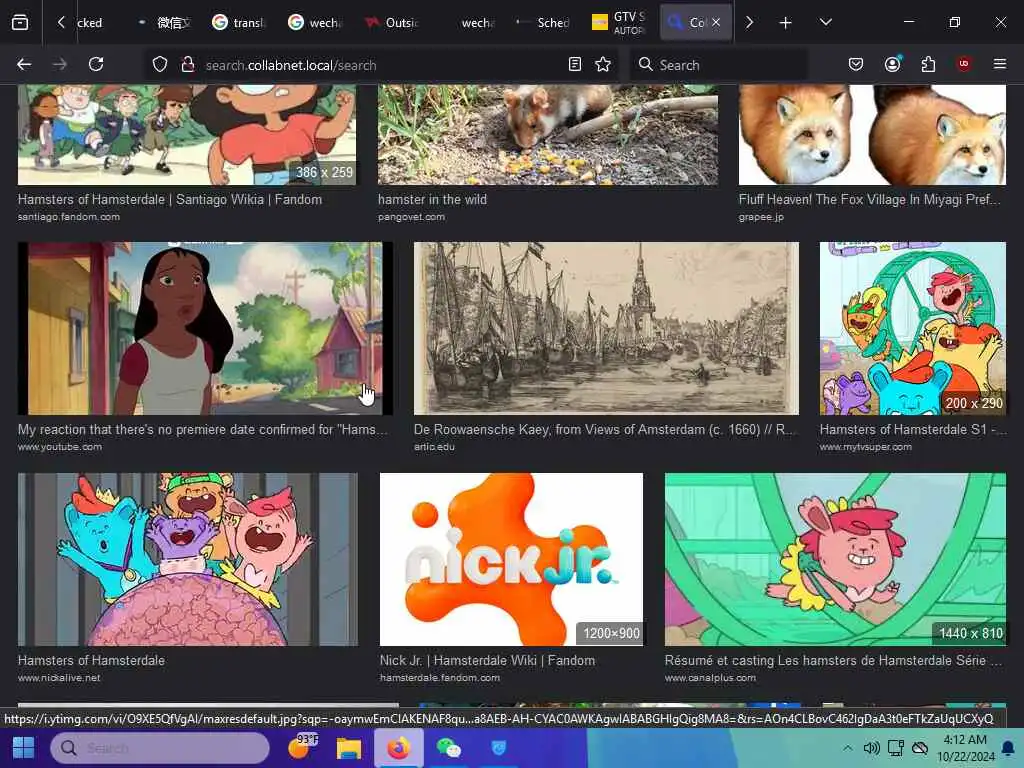Click the www.youtube.com source text

(x=60, y=447)
